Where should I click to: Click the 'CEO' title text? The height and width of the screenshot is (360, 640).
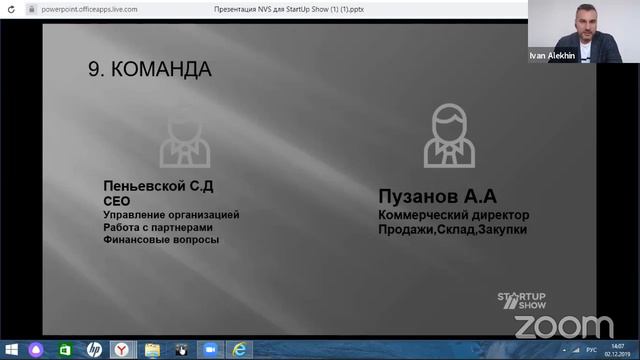pyautogui.click(x=117, y=201)
